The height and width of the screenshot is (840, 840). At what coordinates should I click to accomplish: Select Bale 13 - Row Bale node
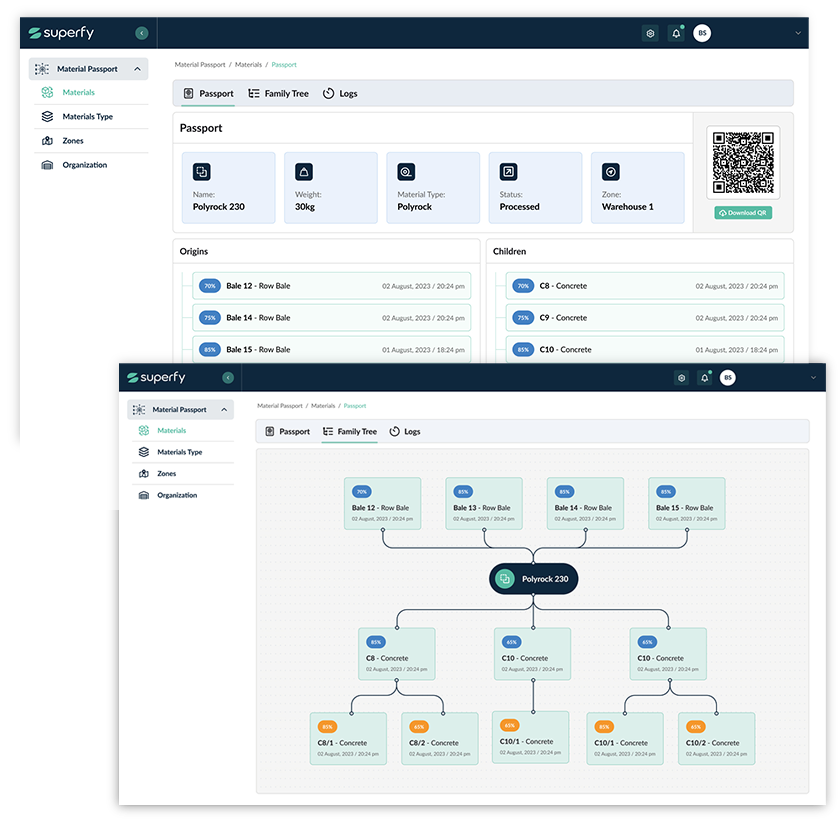(483, 503)
